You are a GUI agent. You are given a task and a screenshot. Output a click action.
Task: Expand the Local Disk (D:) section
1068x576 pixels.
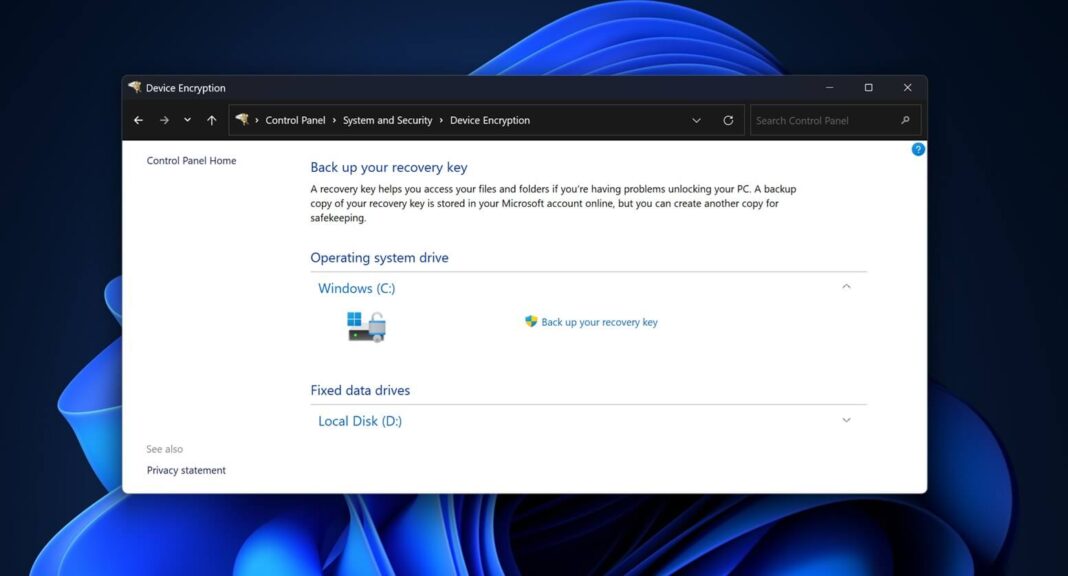pyautogui.click(x=846, y=420)
